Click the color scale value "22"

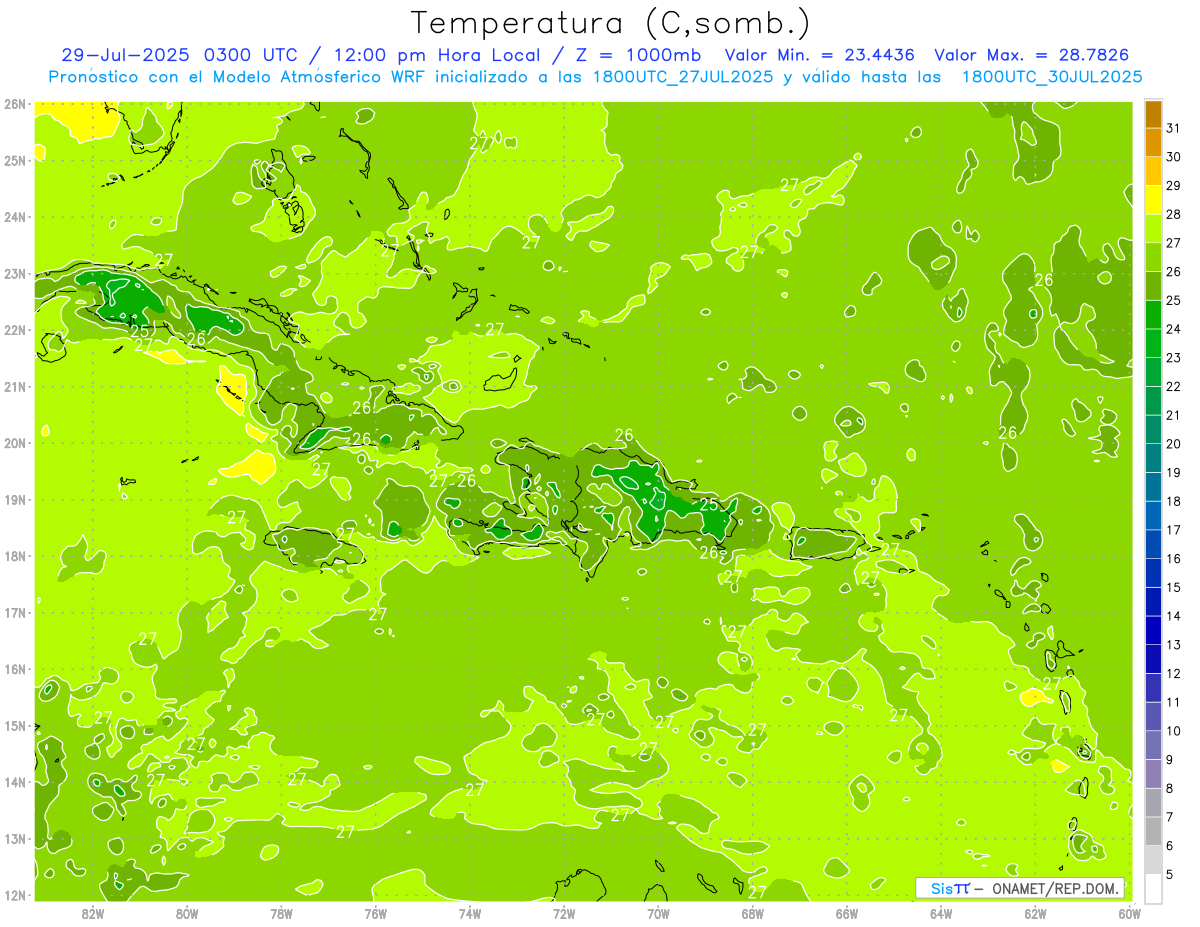pos(1173,387)
